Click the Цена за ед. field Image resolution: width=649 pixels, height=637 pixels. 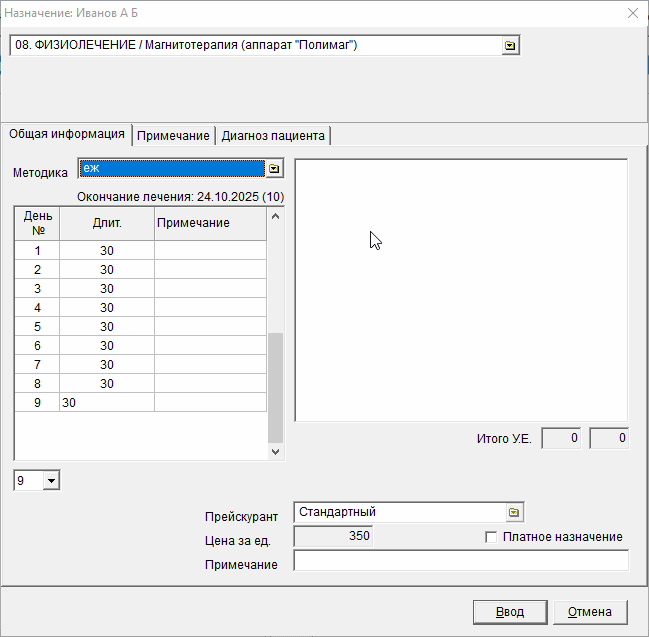pyautogui.click(x=333, y=537)
